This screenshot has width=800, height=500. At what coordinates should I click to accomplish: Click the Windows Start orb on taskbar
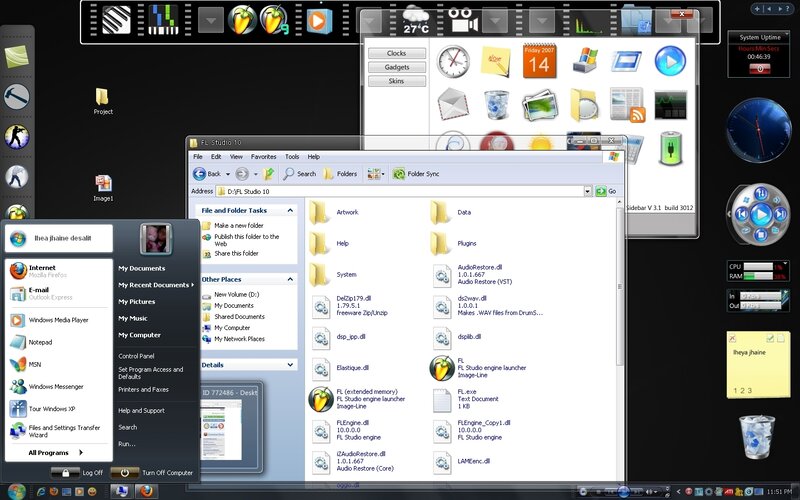coord(16,491)
